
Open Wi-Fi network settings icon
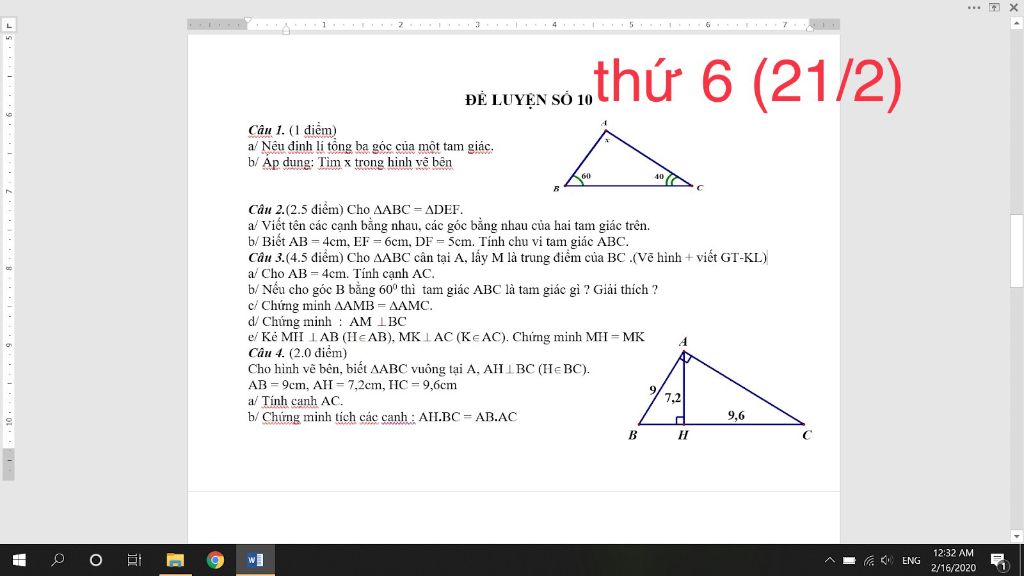coord(869,560)
